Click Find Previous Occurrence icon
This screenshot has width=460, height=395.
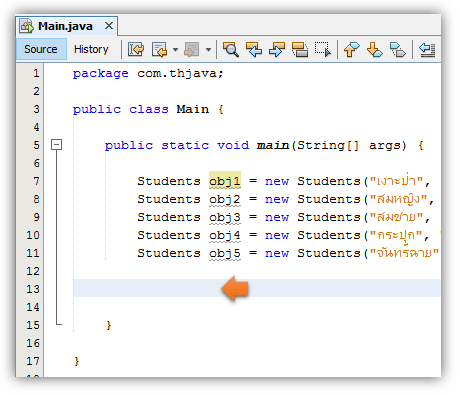[x=254, y=50]
